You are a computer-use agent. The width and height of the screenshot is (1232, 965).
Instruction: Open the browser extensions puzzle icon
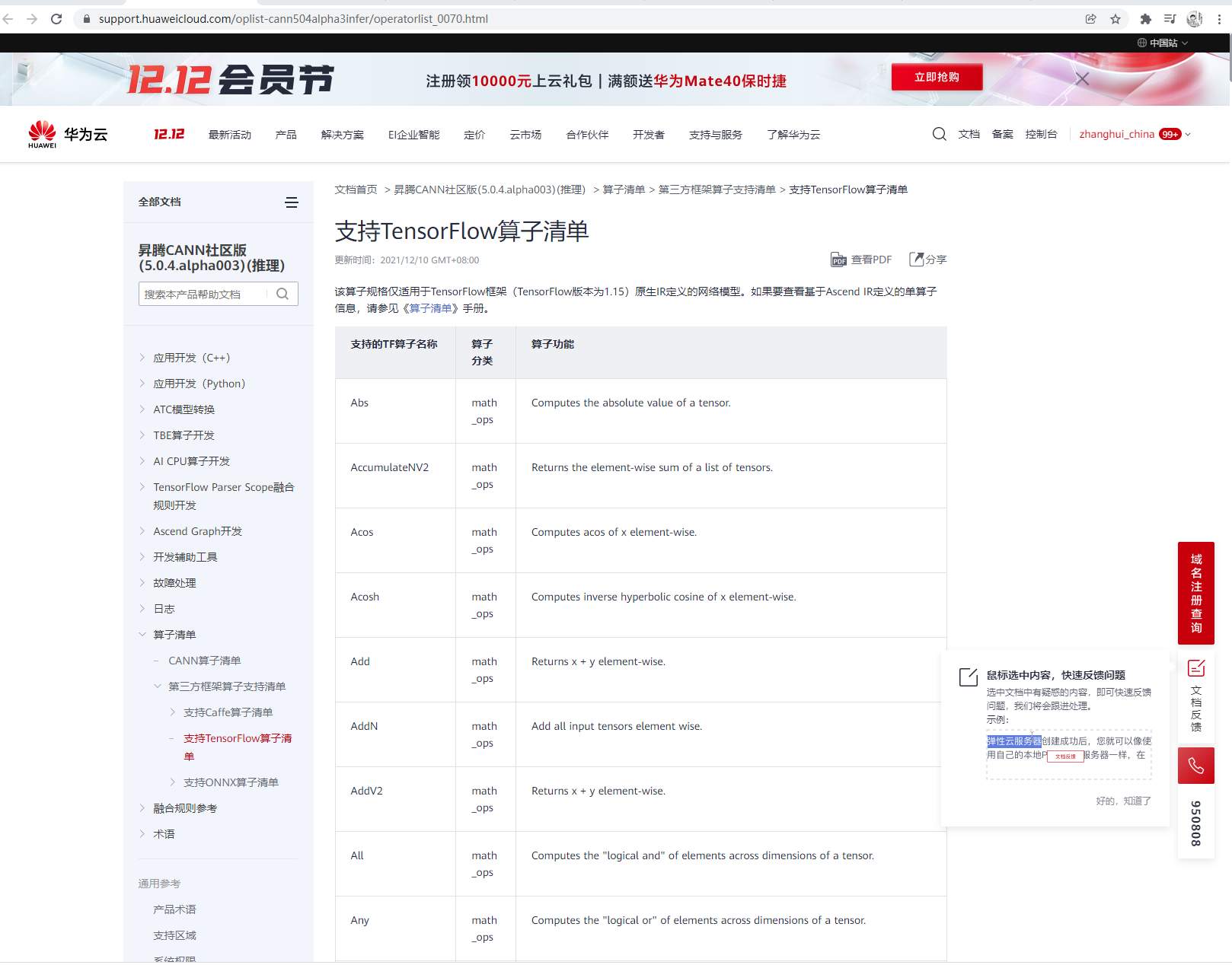pos(1145,19)
